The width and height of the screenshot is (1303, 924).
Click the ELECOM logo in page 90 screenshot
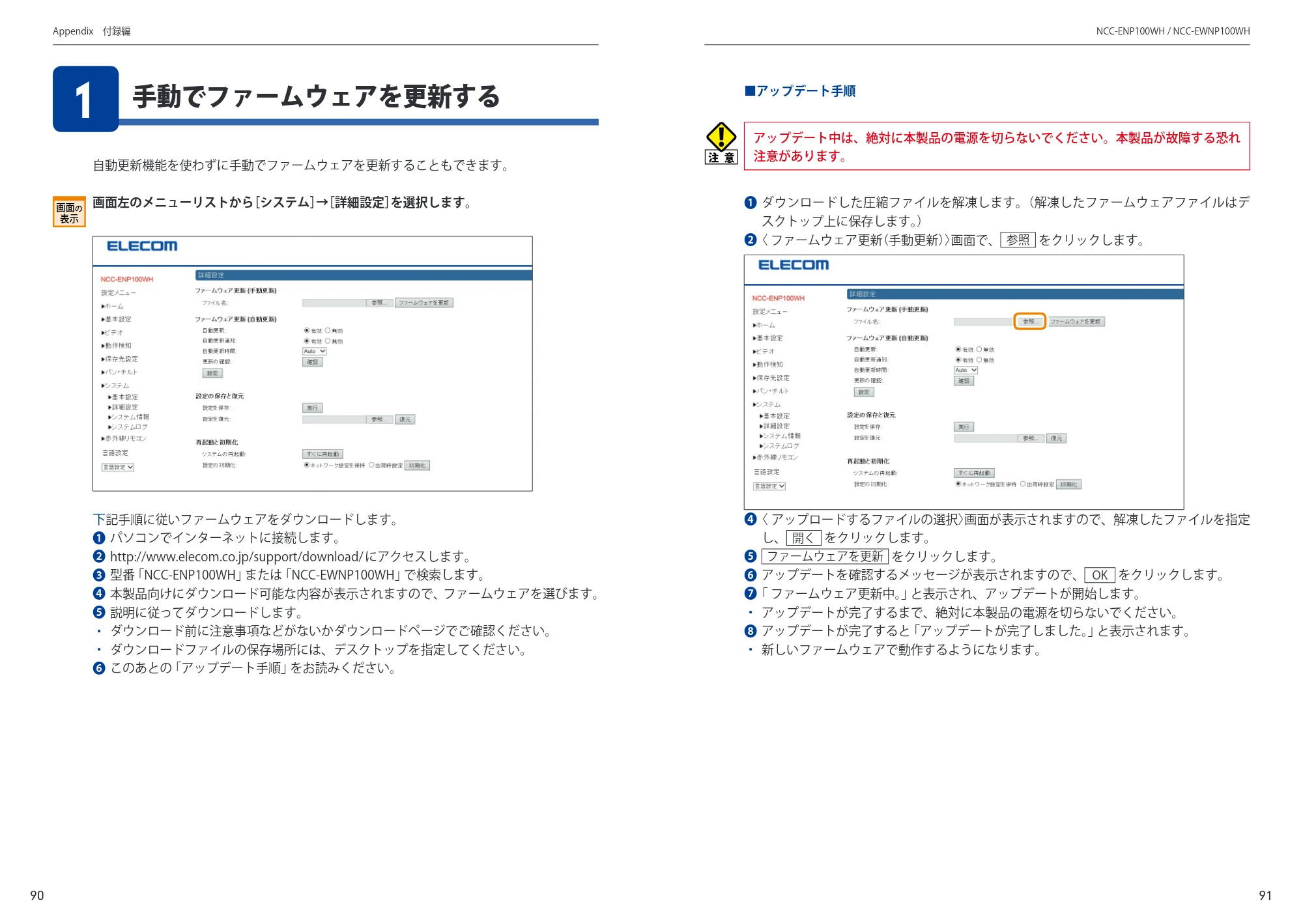(x=142, y=246)
